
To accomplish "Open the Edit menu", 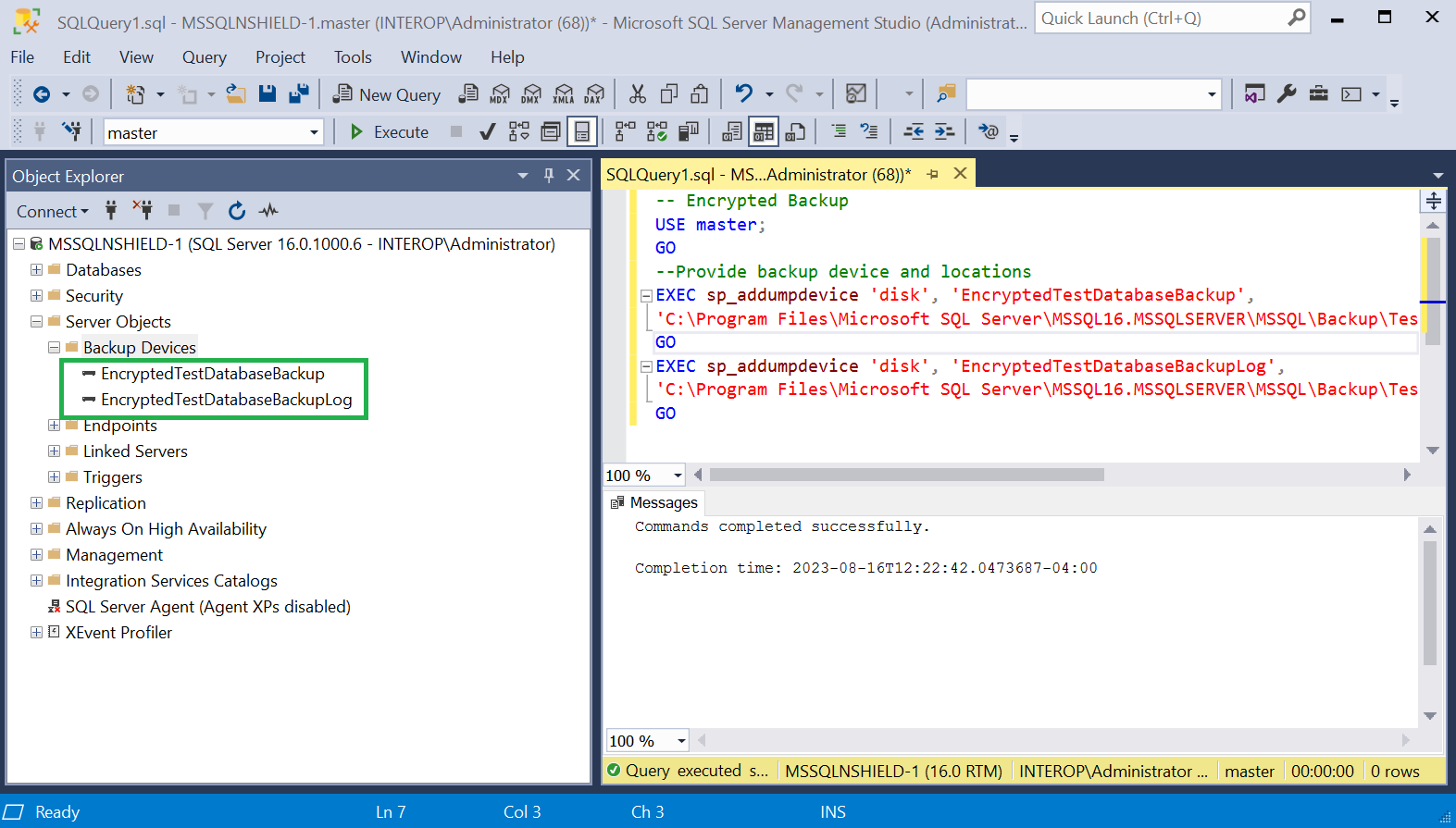I will 77,57.
